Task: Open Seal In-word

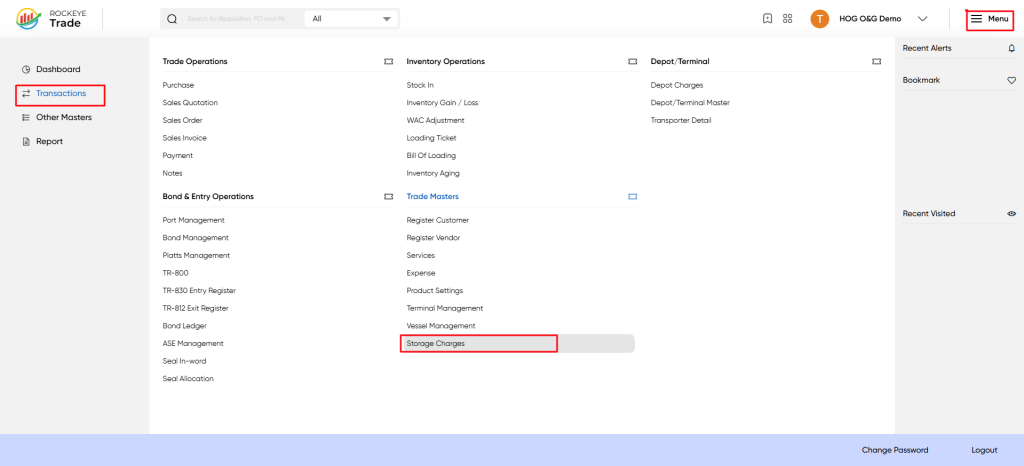Action: (x=184, y=361)
